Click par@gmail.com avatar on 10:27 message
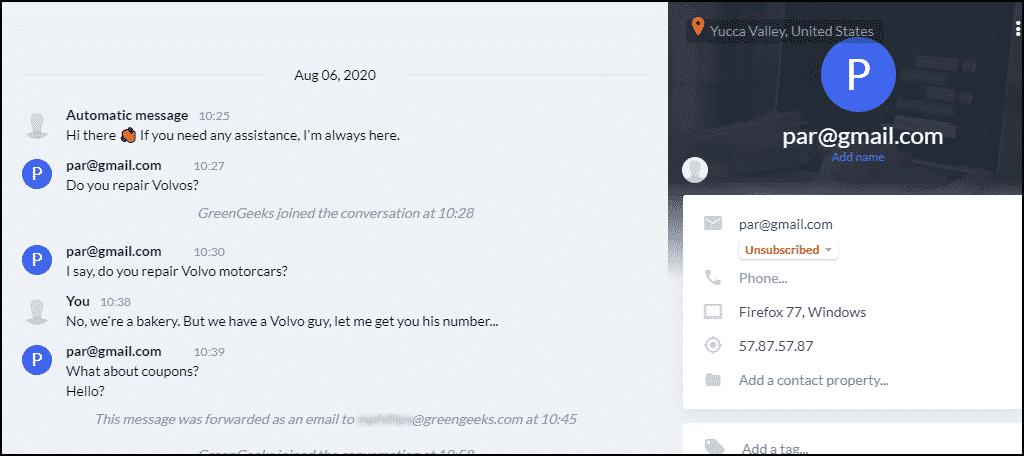Screen dimensions: 1024x456 point(37,175)
